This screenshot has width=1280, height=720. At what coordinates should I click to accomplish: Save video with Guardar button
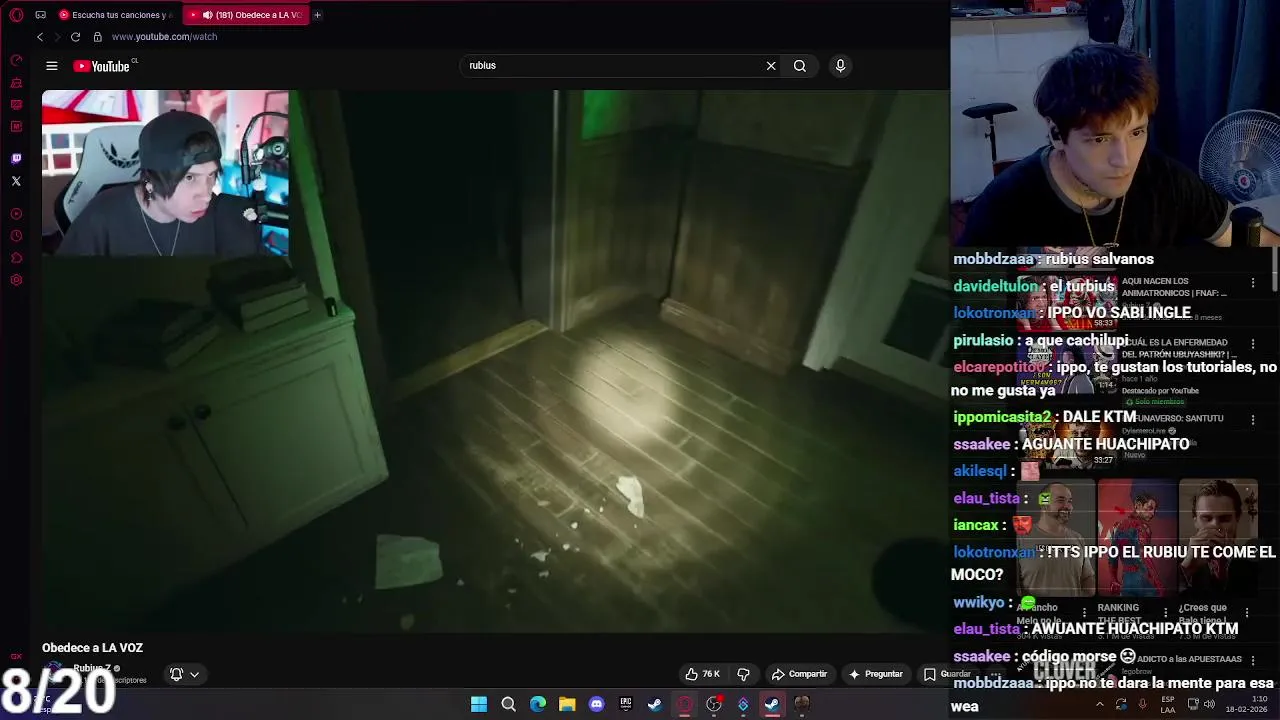click(x=946, y=674)
